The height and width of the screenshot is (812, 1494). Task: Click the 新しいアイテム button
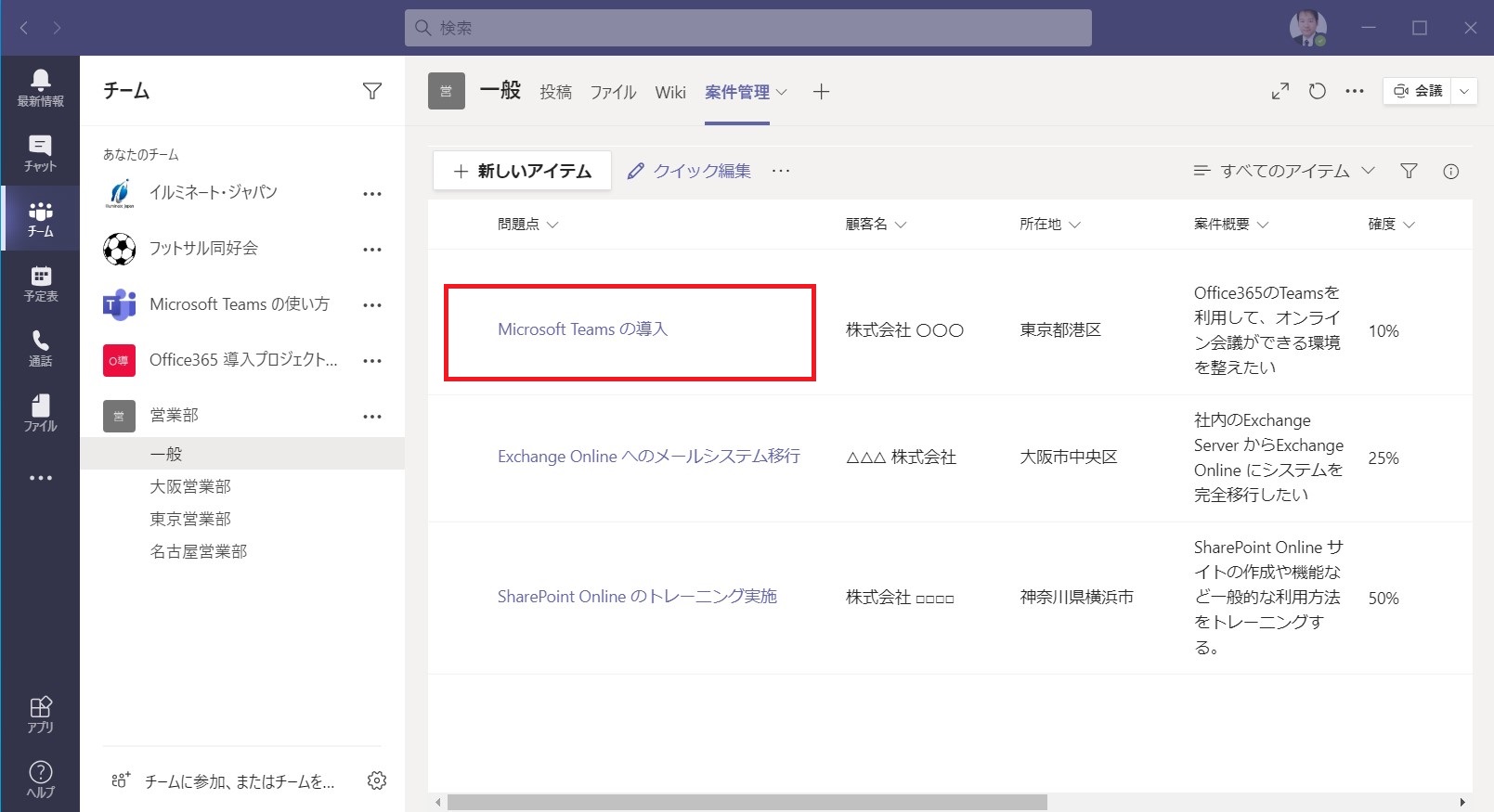coord(522,171)
